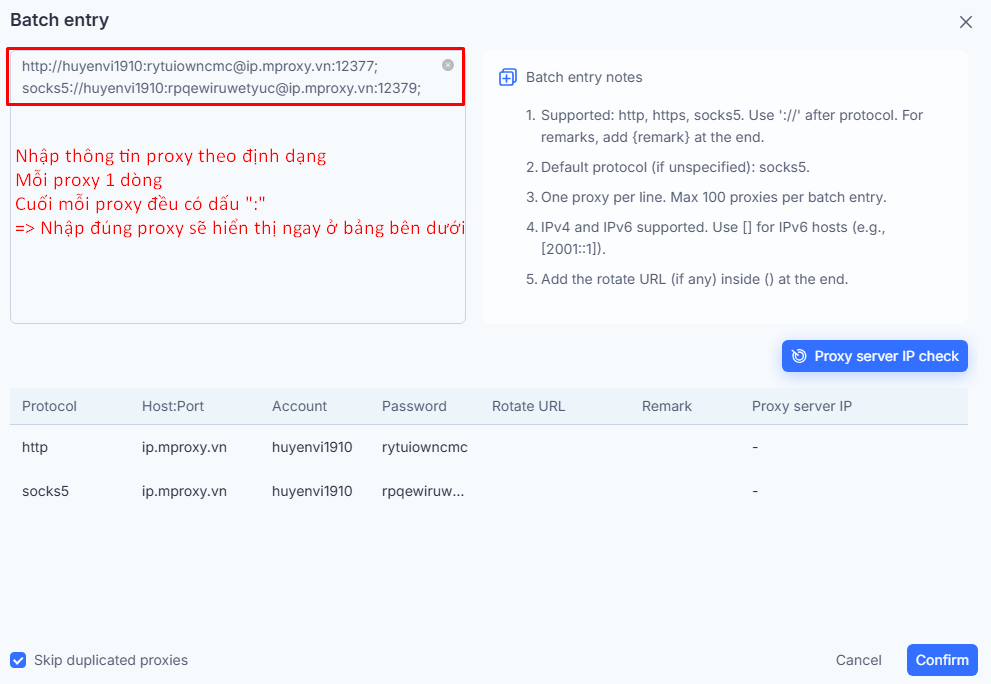The image size is (991, 684).
Task: Click ip.mproxy.vn in the http row
Action: pos(184,447)
